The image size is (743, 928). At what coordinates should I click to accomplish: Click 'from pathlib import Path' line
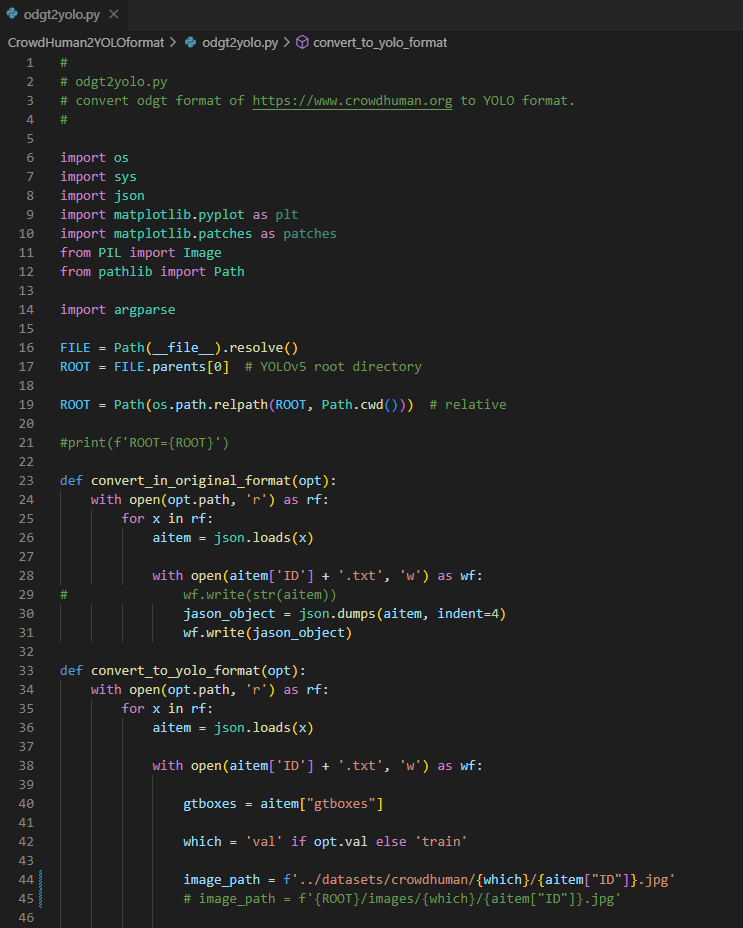(x=152, y=272)
